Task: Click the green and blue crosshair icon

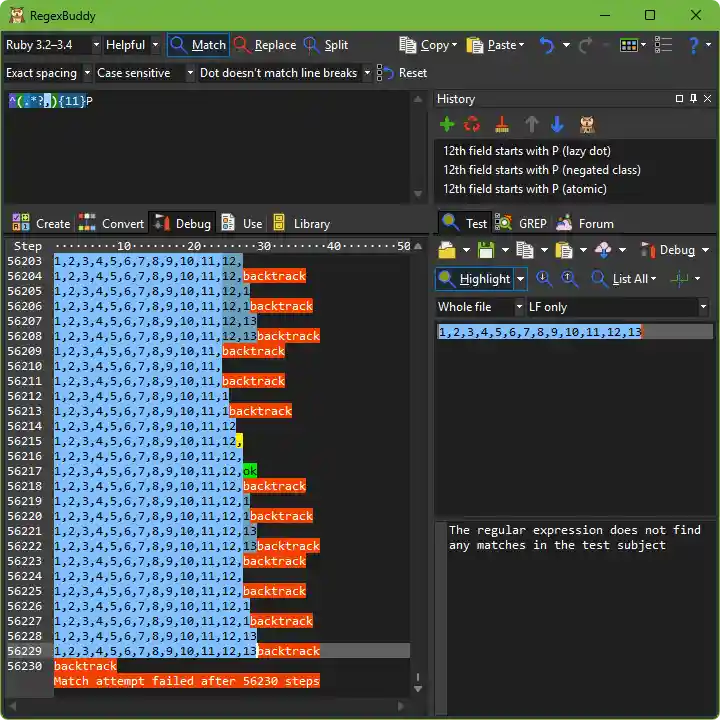Action: tap(680, 279)
